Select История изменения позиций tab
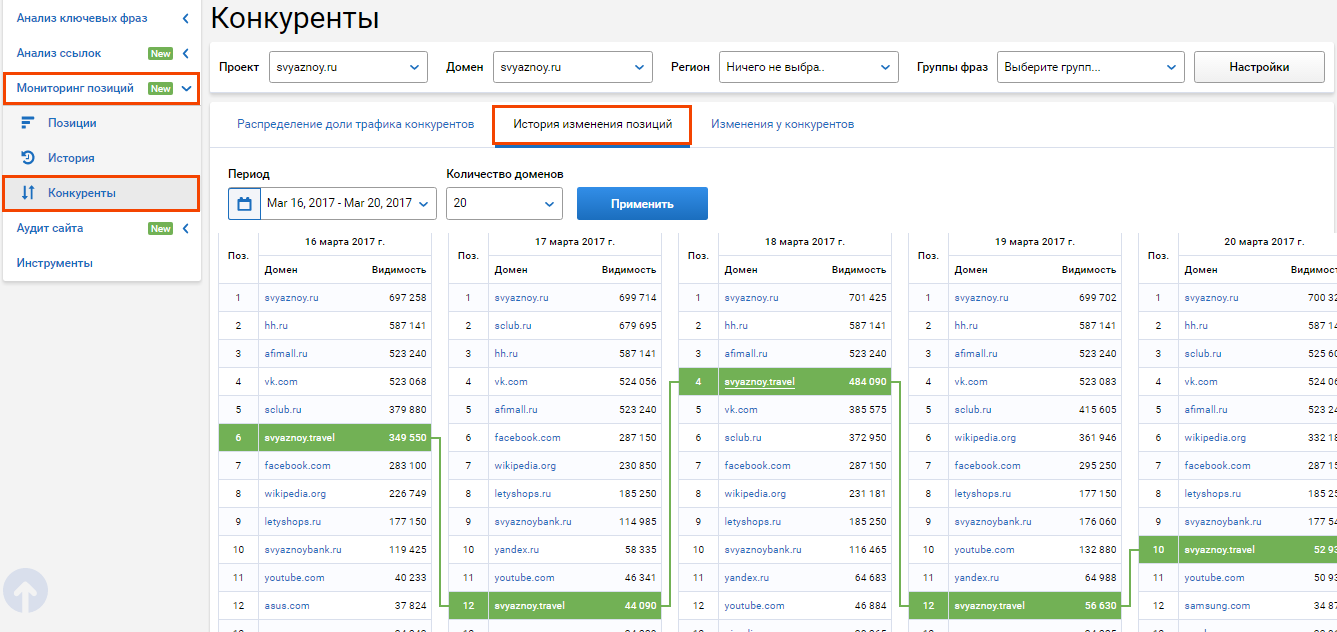This screenshot has width=1337, height=632. pos(591,125)
